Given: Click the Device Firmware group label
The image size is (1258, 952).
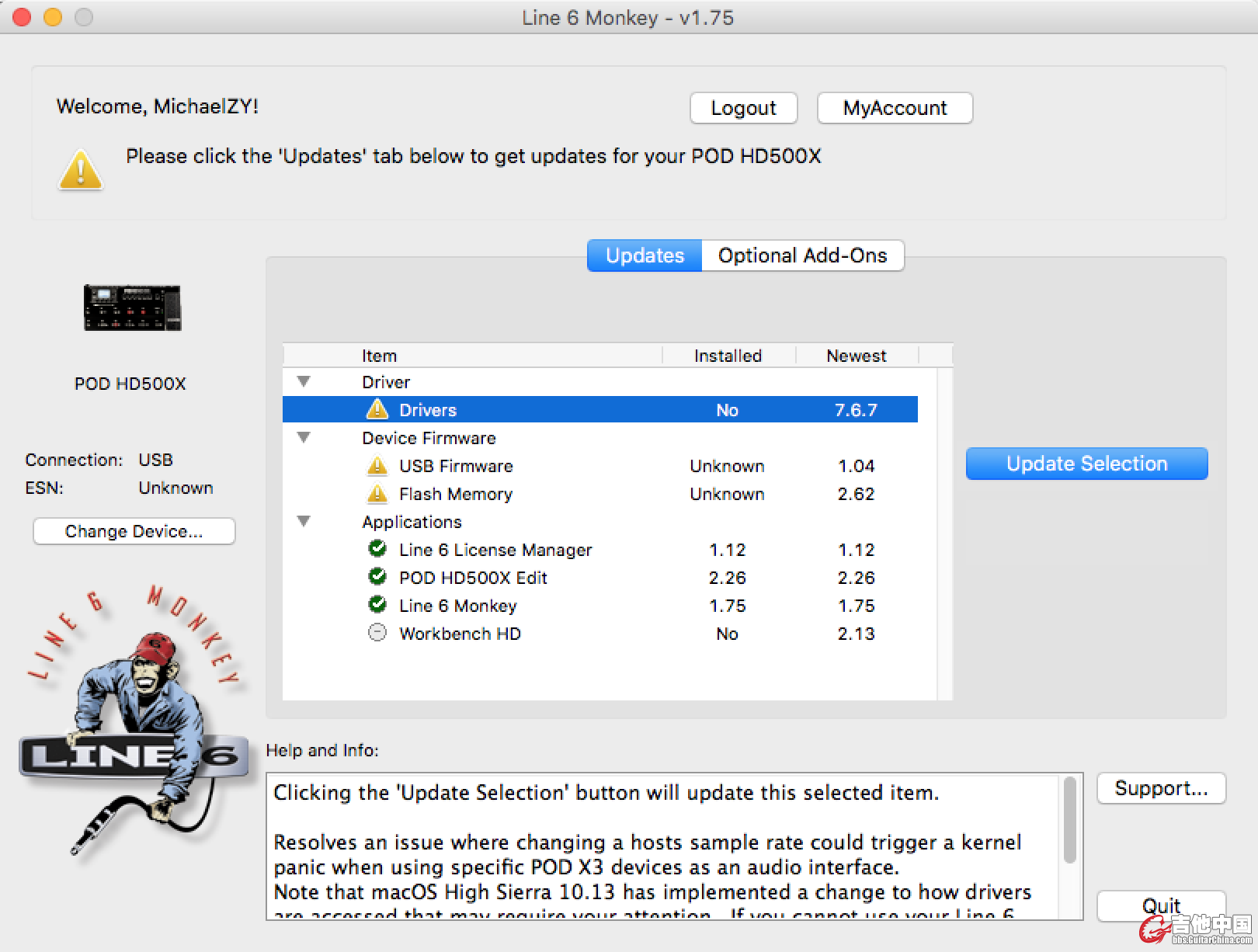Looking at the screenshot, I should point(429,438).
